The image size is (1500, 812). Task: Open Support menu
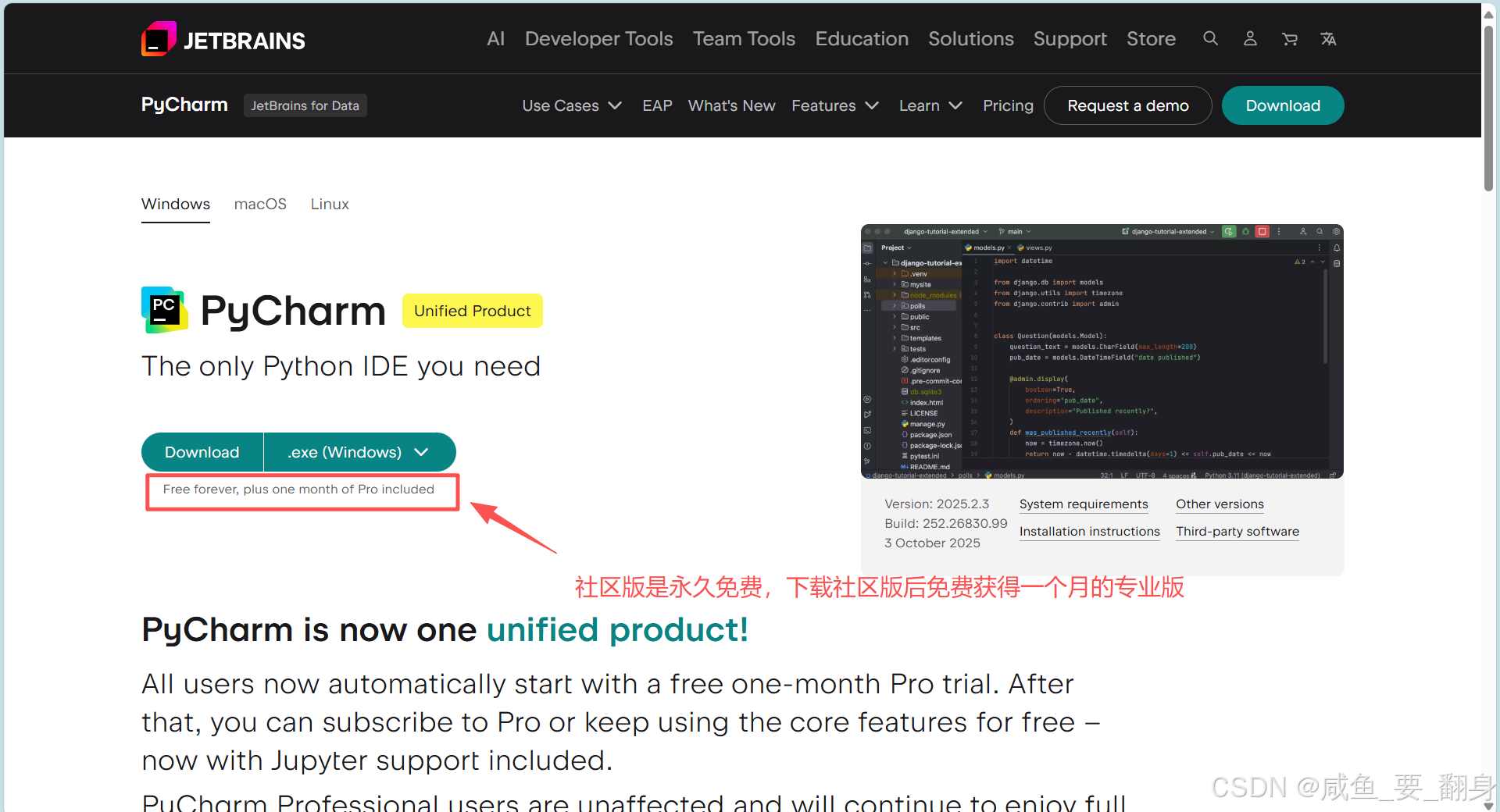(1070, 38)
